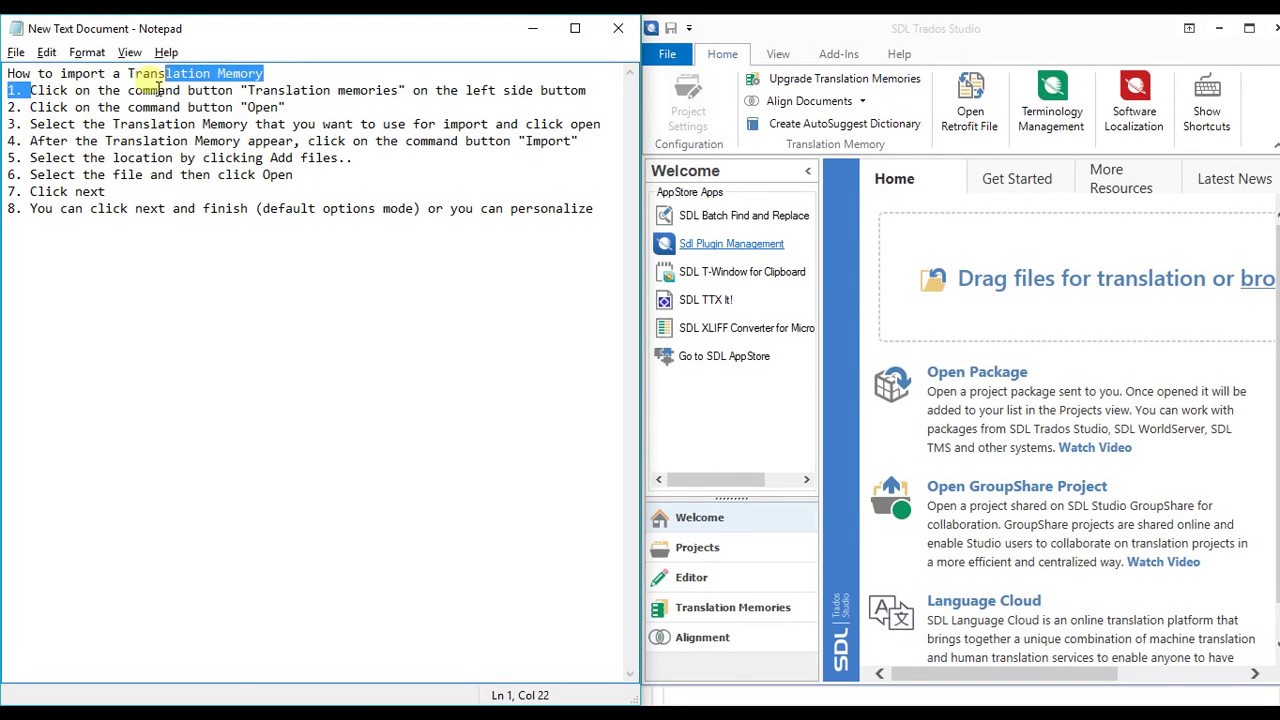The height and width of the screenshot is (720, 1280).
Task: Click 'Select the file and then click Open' line
Action: [150, 174]
